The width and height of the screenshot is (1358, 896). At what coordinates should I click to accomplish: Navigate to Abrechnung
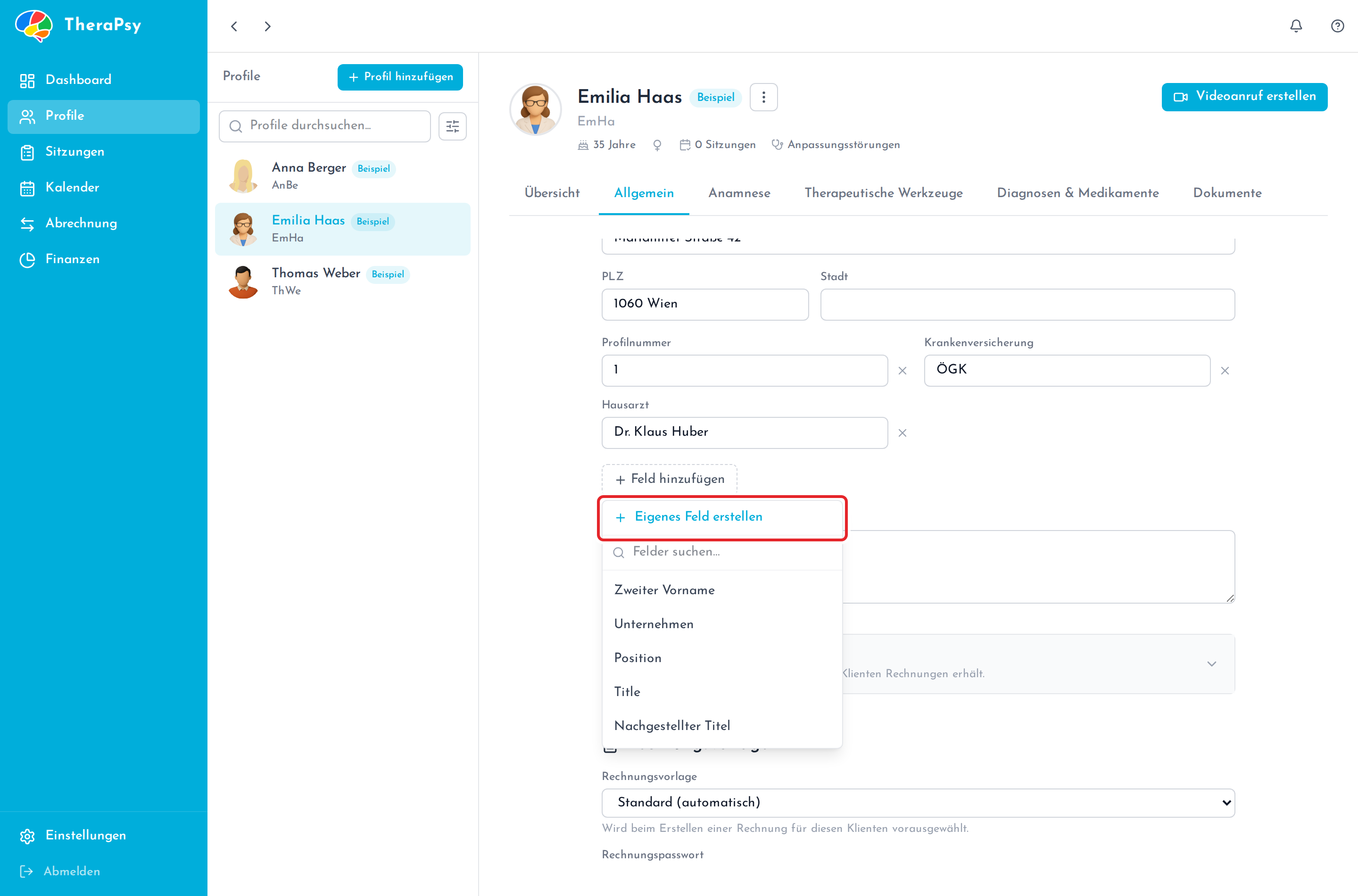pos(103,224)
